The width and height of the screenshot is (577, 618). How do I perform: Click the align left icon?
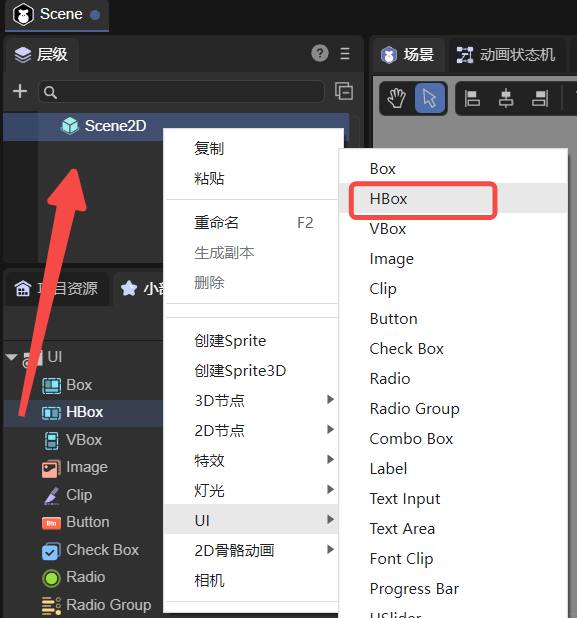click(x=472, y=99)
